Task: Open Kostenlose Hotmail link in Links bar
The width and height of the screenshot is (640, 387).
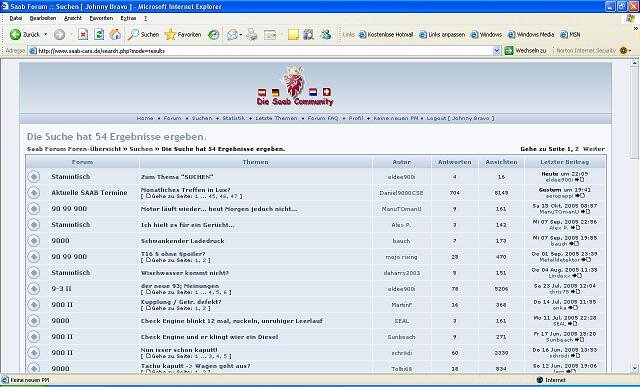Action: tap(386, 35)
